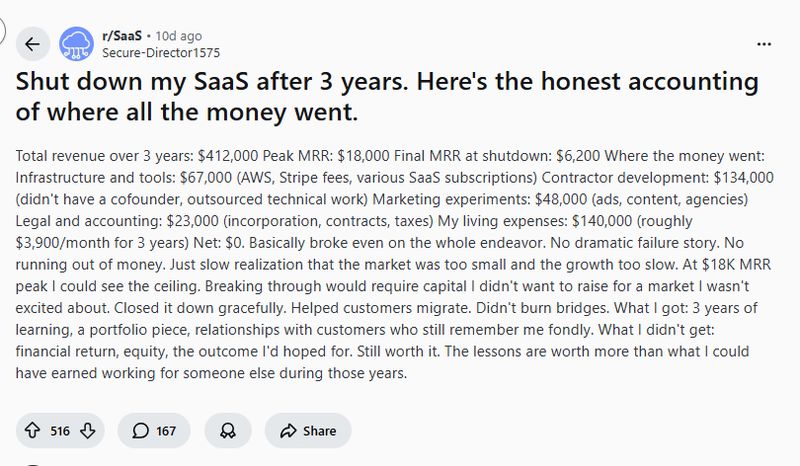Go to the r/SaaS subreddit link
800x466 pixels.
click(123, 36)
